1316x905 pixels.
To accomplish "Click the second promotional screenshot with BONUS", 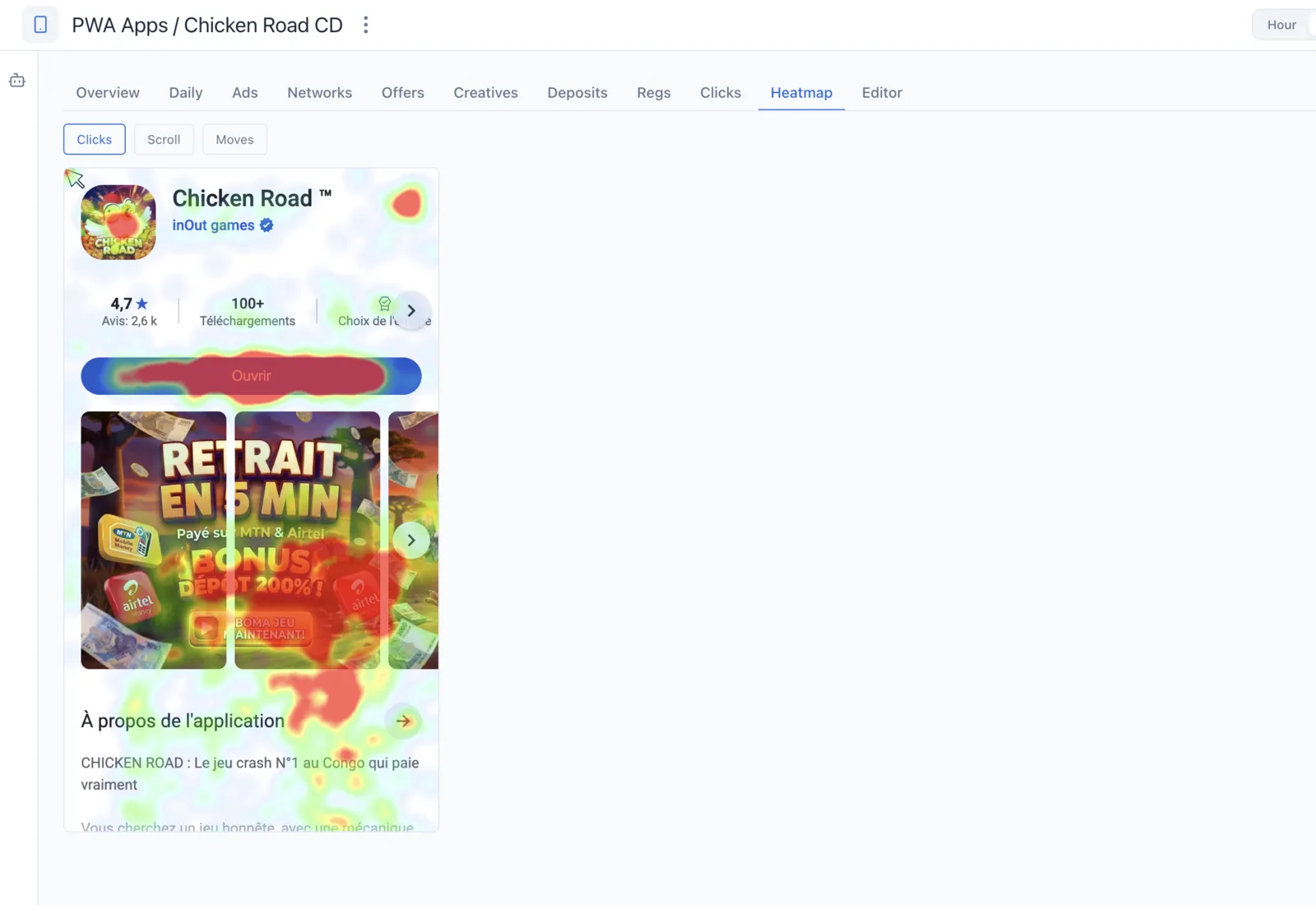I will point(308,541).
